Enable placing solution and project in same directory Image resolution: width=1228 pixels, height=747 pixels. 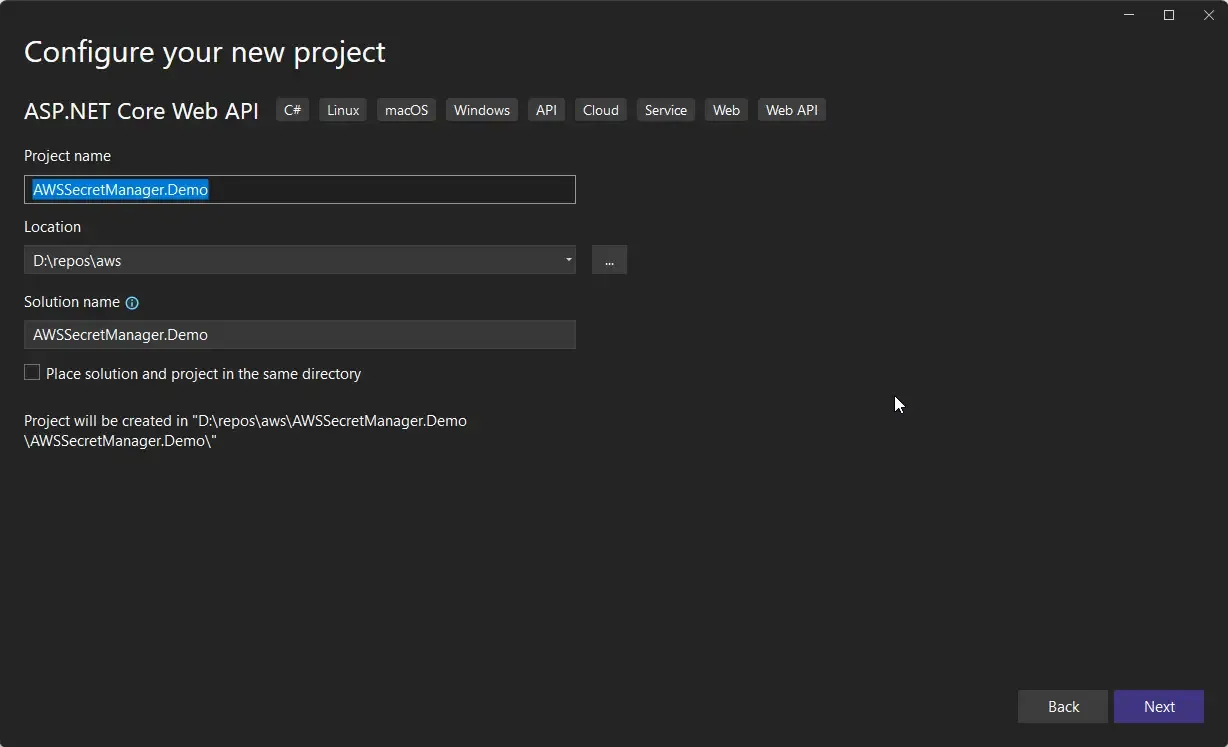(x=31, y=372)
